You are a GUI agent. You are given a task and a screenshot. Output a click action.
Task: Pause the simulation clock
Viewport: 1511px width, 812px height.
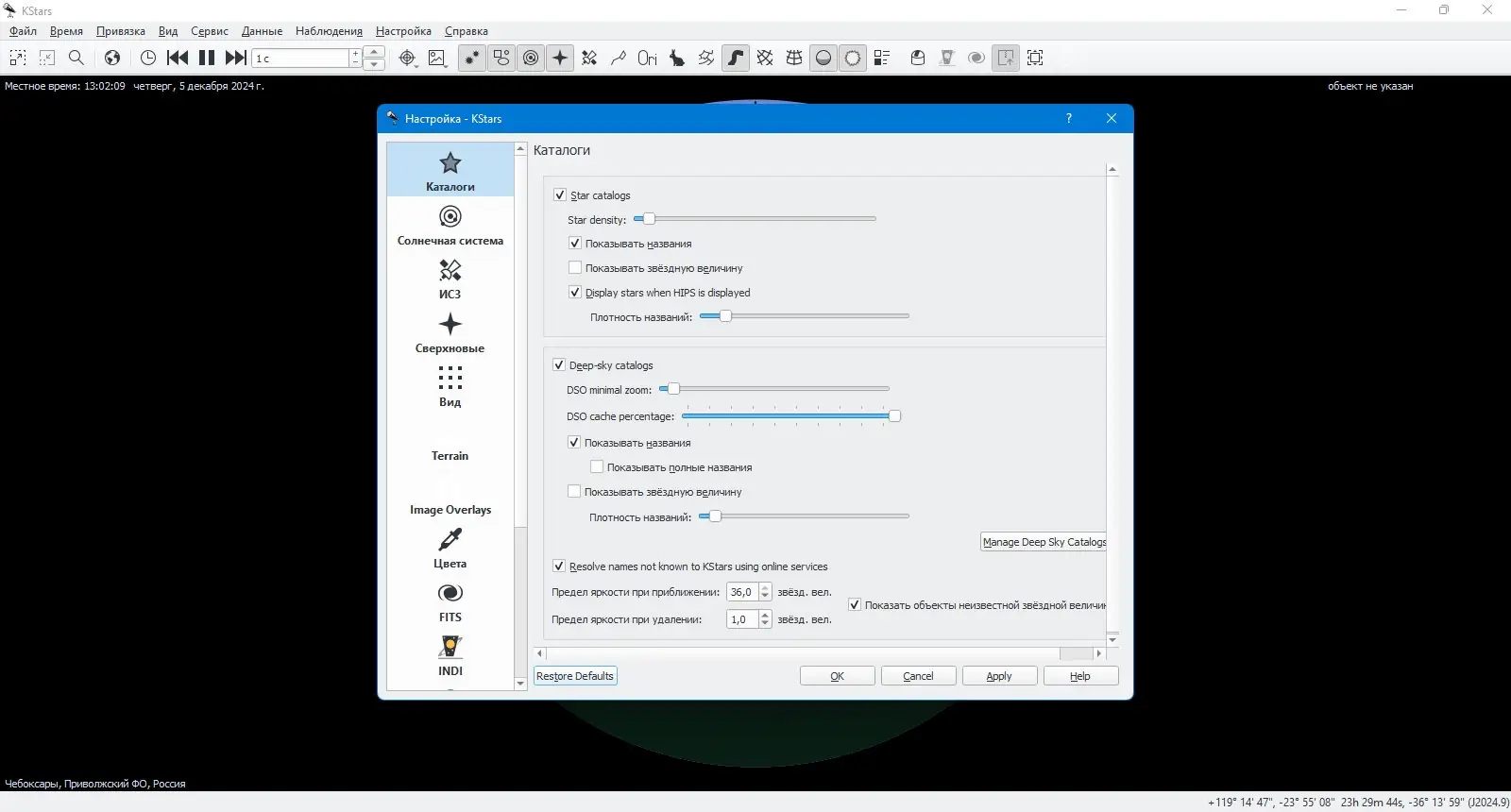click(x=207, y=58)
